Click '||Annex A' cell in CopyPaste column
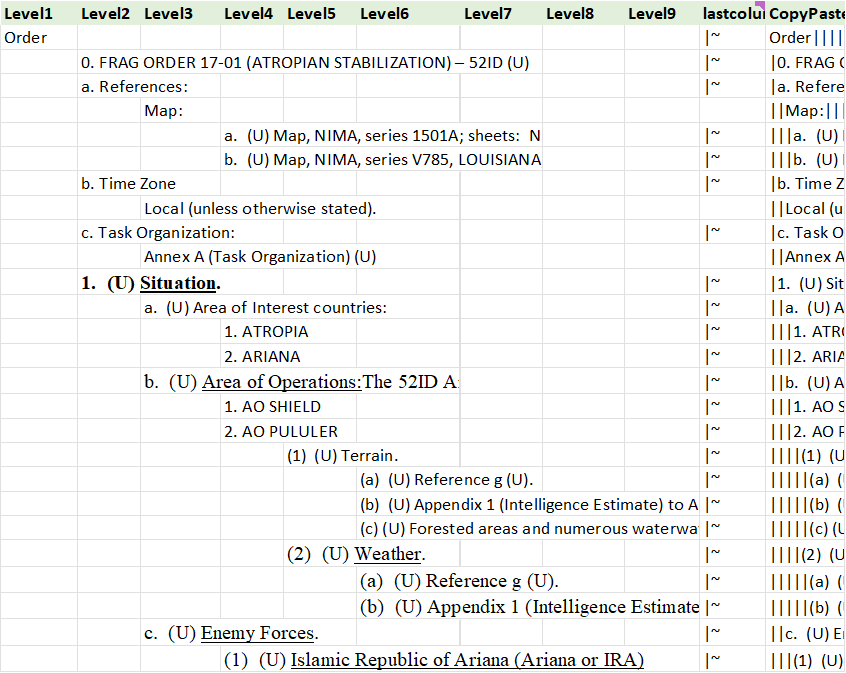This screenshot has width=846, height=673. click(x=806, y=257)
